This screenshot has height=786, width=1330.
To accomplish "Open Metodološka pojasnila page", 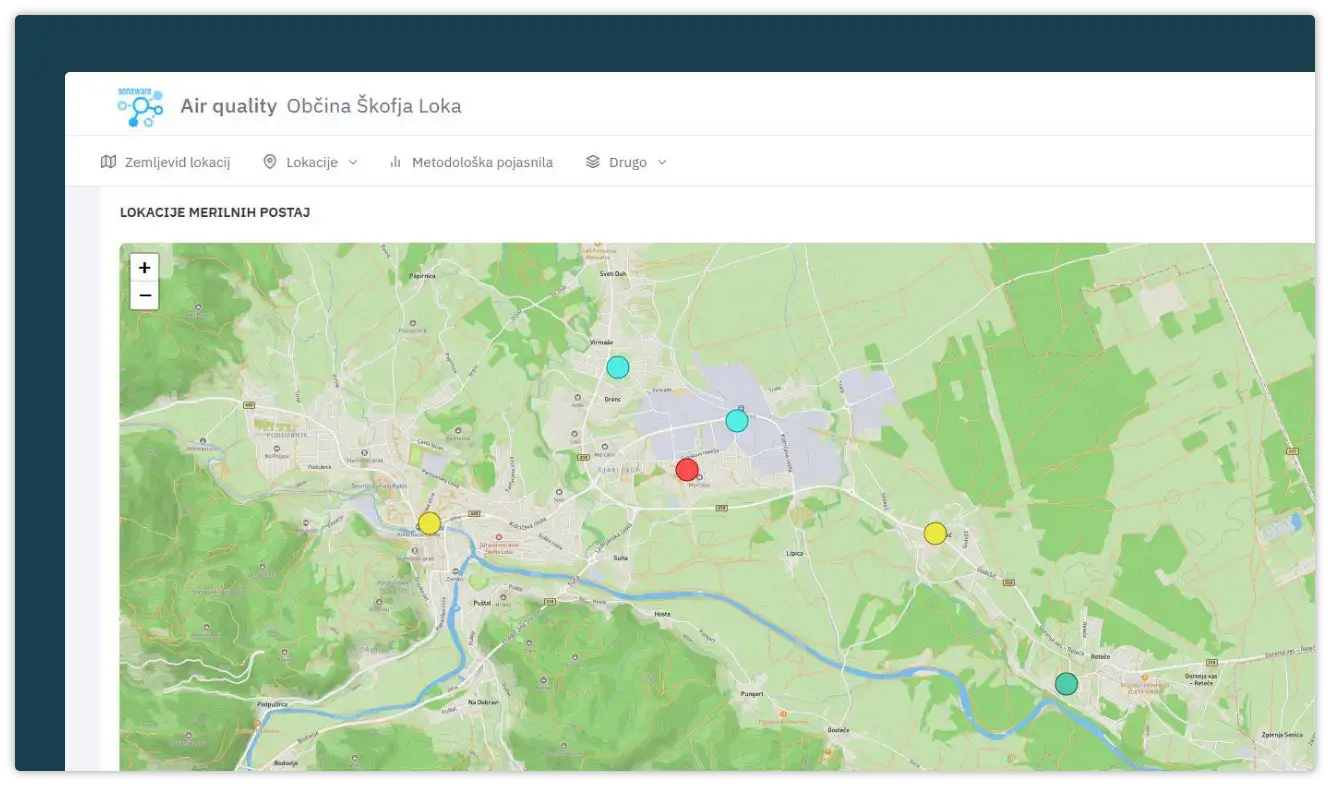I will coord(482,162).
